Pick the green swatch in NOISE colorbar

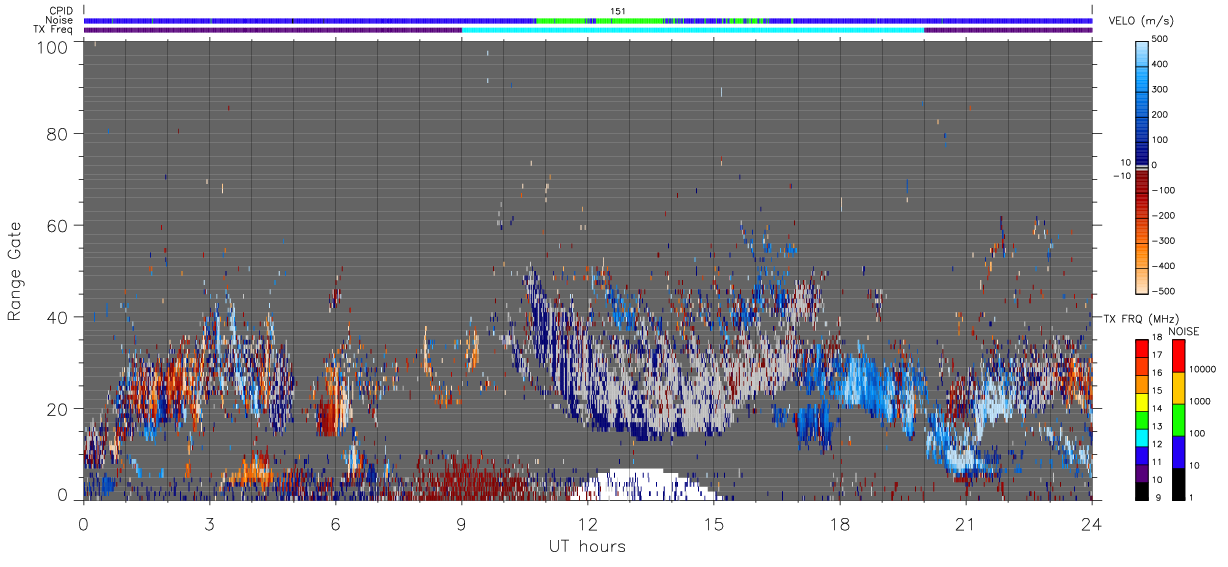click(1177, 419)
